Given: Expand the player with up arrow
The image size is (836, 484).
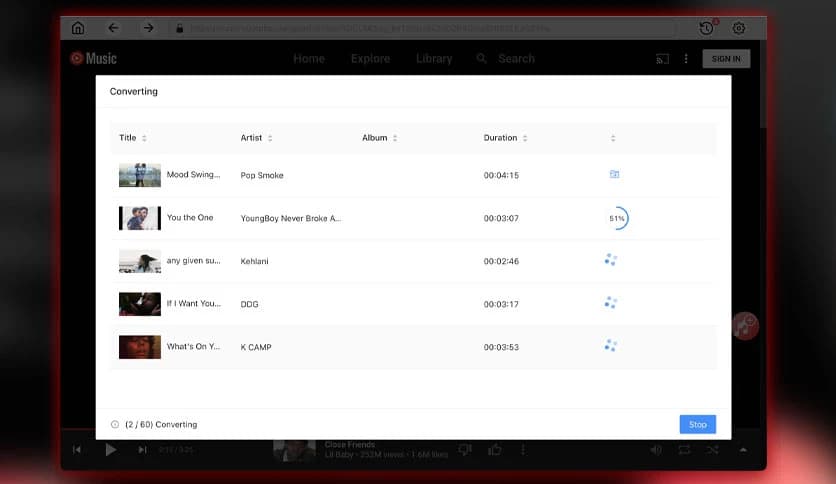Looking at the screenshot, I should tap(743, 450).
